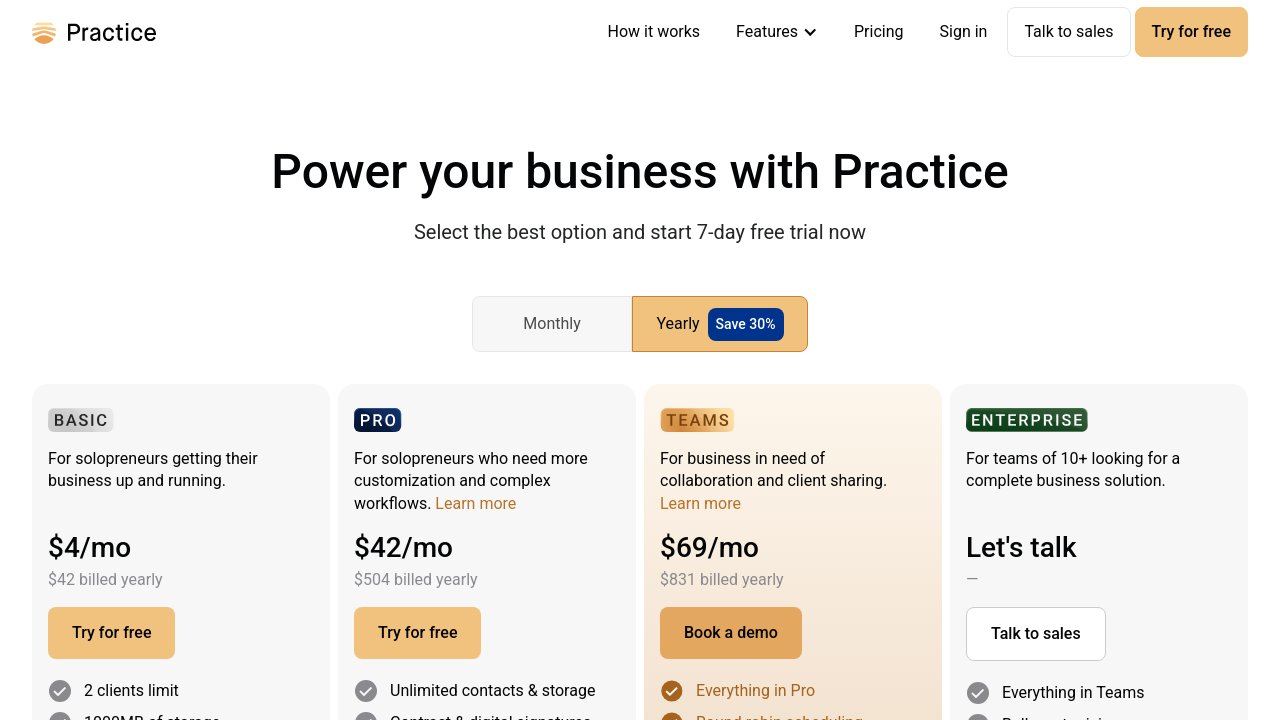Click the header Try for free button
Viewport: 1280px width, 720px height.
pyautogui.click(x=1190, y=32)
